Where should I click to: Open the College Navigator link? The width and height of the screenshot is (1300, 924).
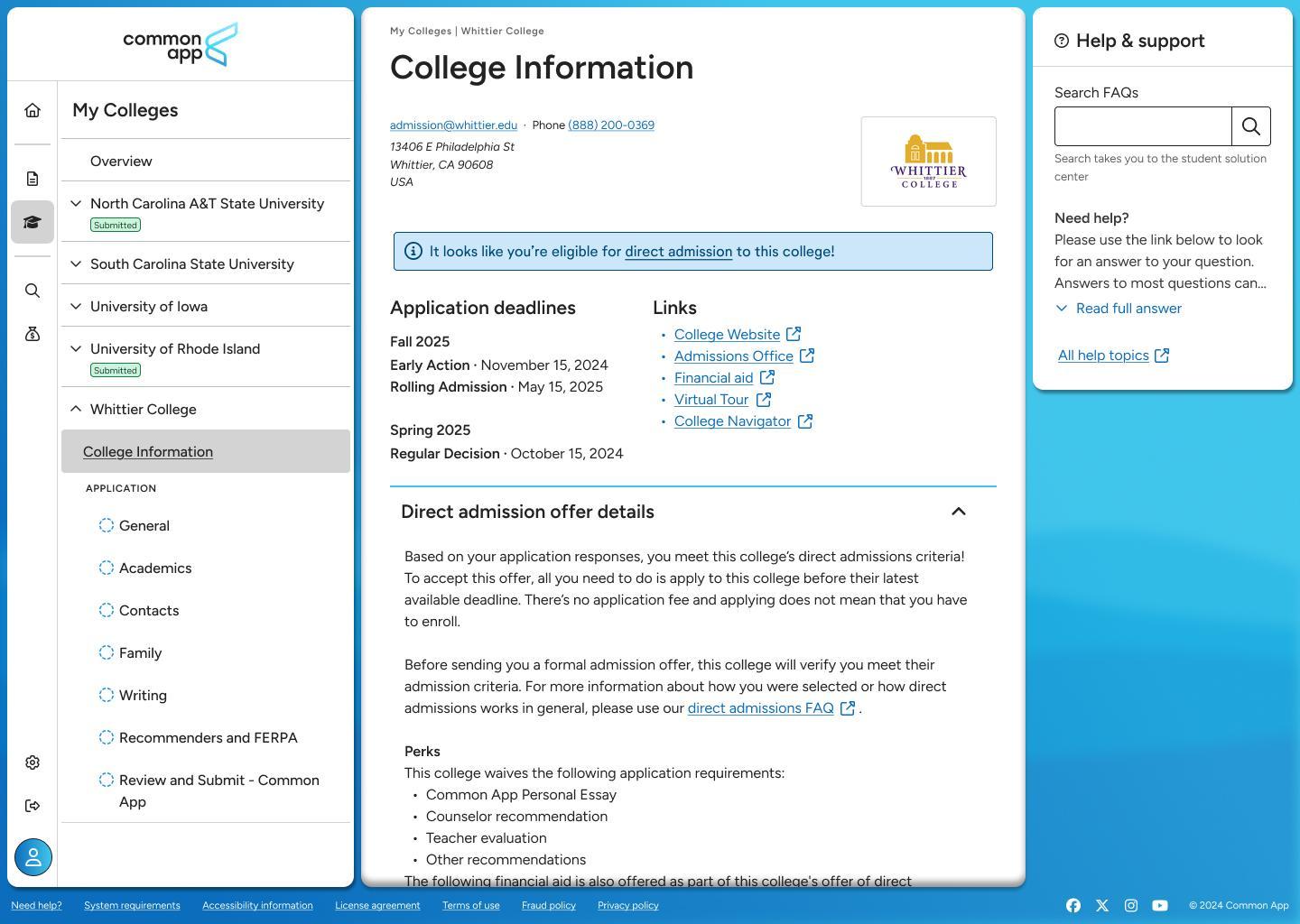point(732,420)
